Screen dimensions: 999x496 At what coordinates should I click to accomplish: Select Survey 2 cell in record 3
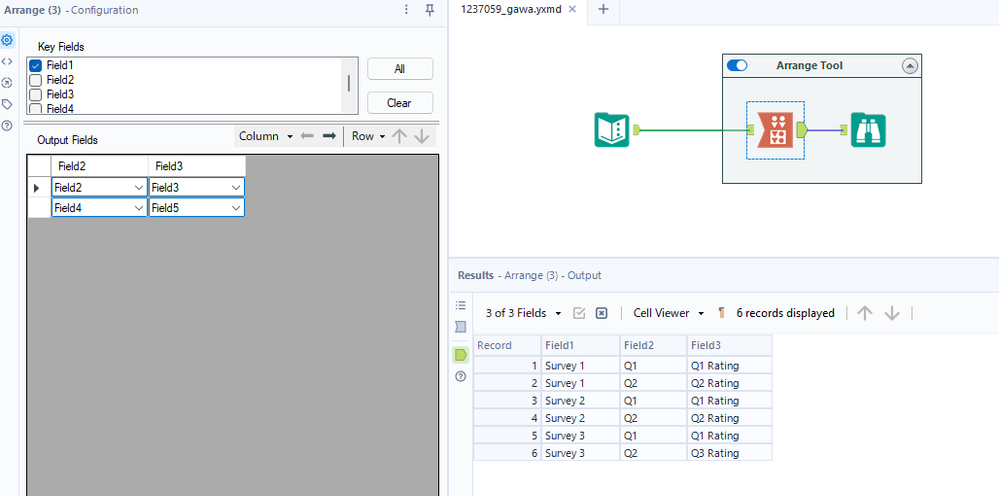coord(580,400)
